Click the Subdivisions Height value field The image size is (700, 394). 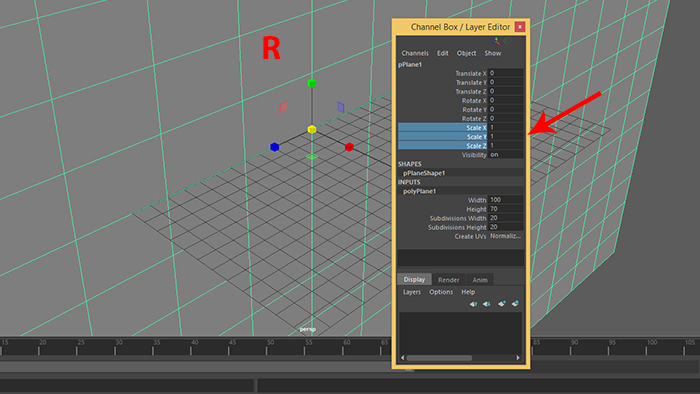(x=505, y=227)
